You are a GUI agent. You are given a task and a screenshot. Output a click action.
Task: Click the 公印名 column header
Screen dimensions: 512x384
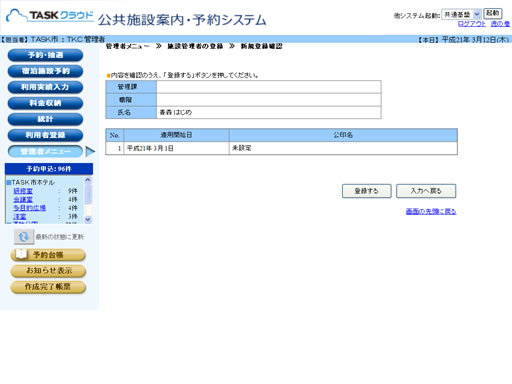coord(343,135)
